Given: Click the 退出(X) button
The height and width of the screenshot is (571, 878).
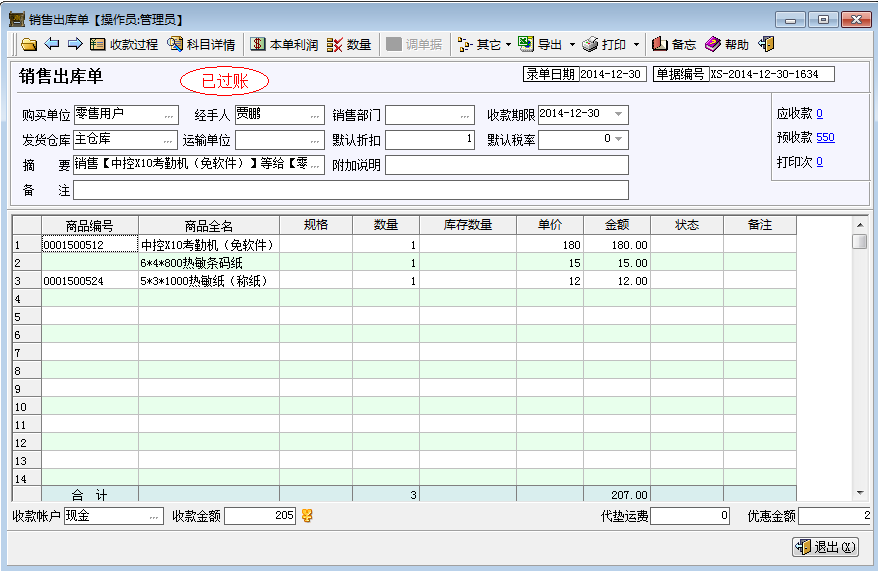Looking at the screenshot, I should (x=825, y=547).
